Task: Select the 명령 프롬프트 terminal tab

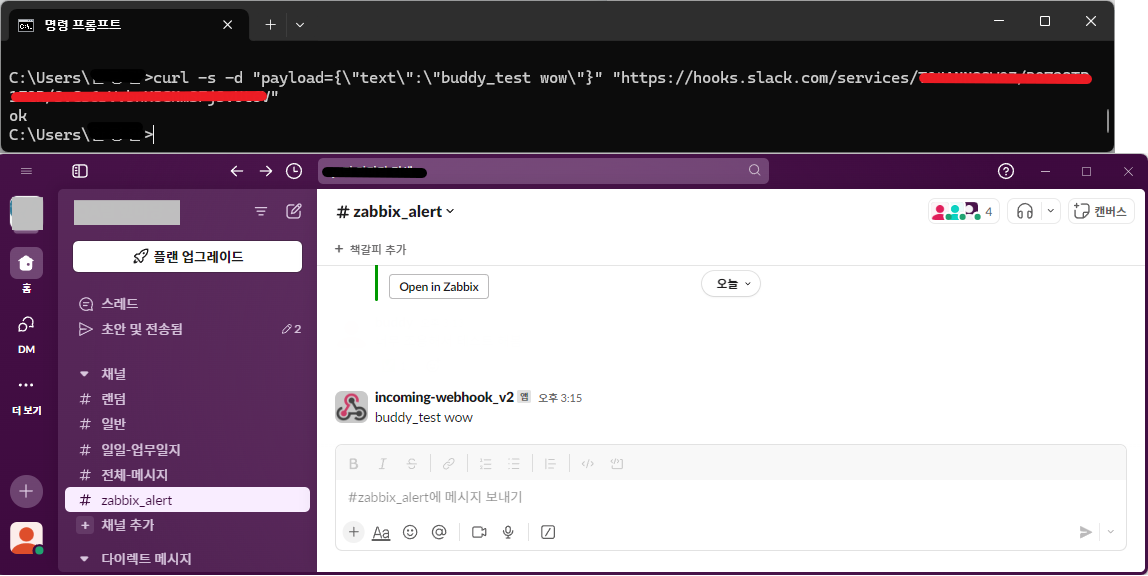Action: click(129, 25)
